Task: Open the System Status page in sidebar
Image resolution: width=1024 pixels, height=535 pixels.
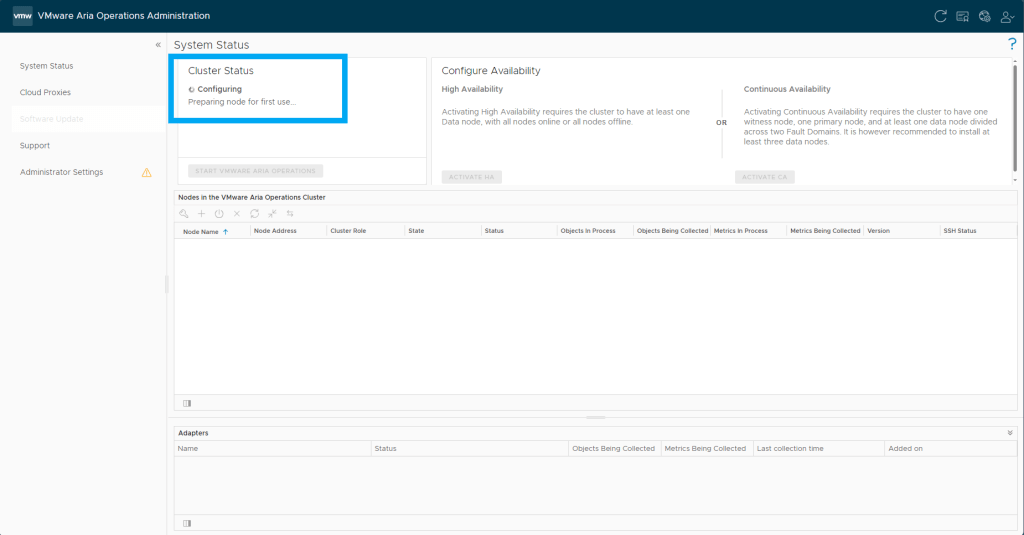Action: (46, 66)
